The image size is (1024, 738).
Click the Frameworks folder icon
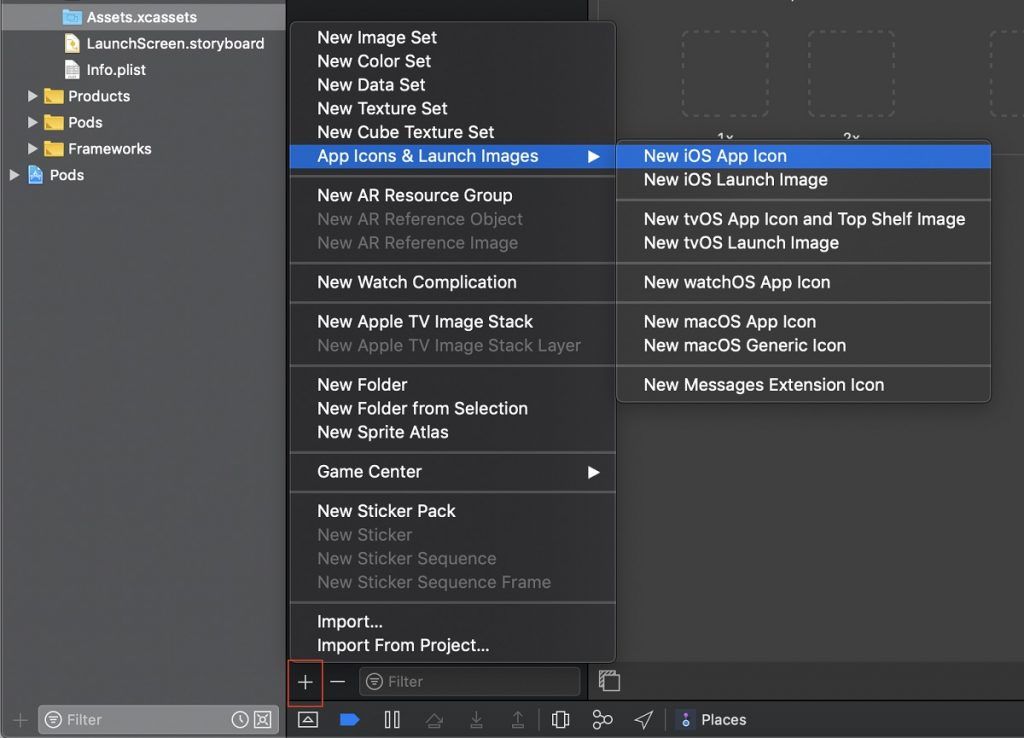coord(54,148)
